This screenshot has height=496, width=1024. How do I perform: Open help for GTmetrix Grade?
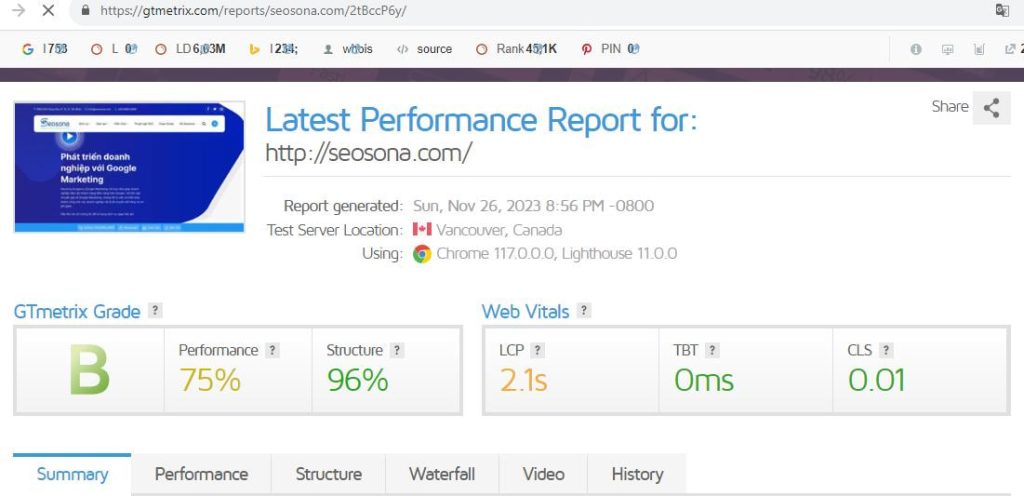[155, 310]
